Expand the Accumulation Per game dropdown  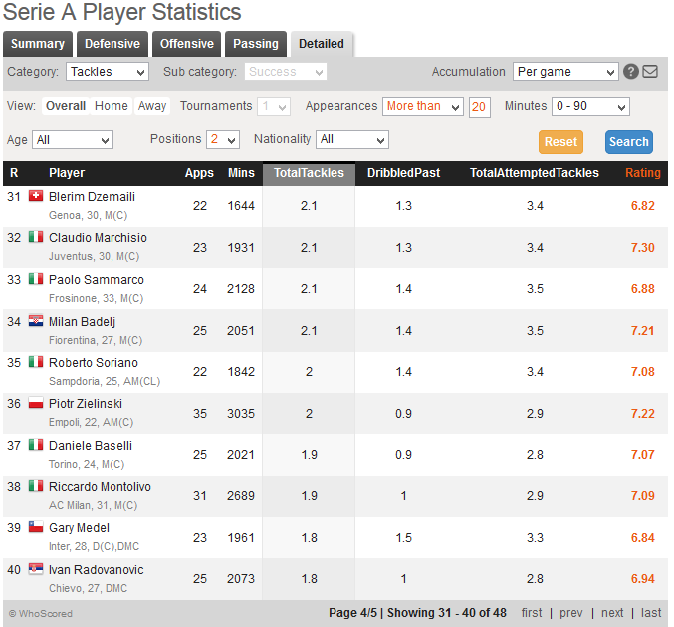pos(566,72)
